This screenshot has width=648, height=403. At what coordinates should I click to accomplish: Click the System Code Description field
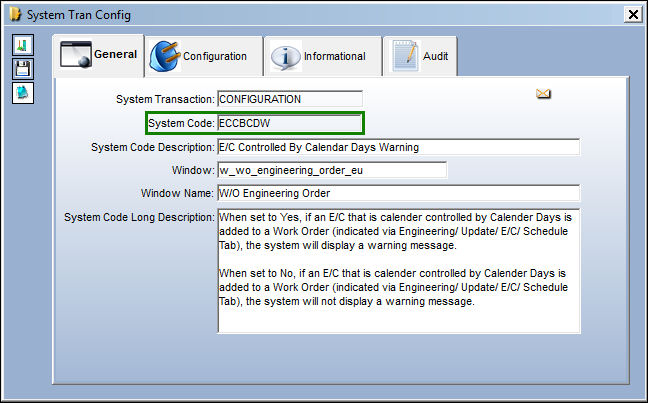(x=399, y=147)
